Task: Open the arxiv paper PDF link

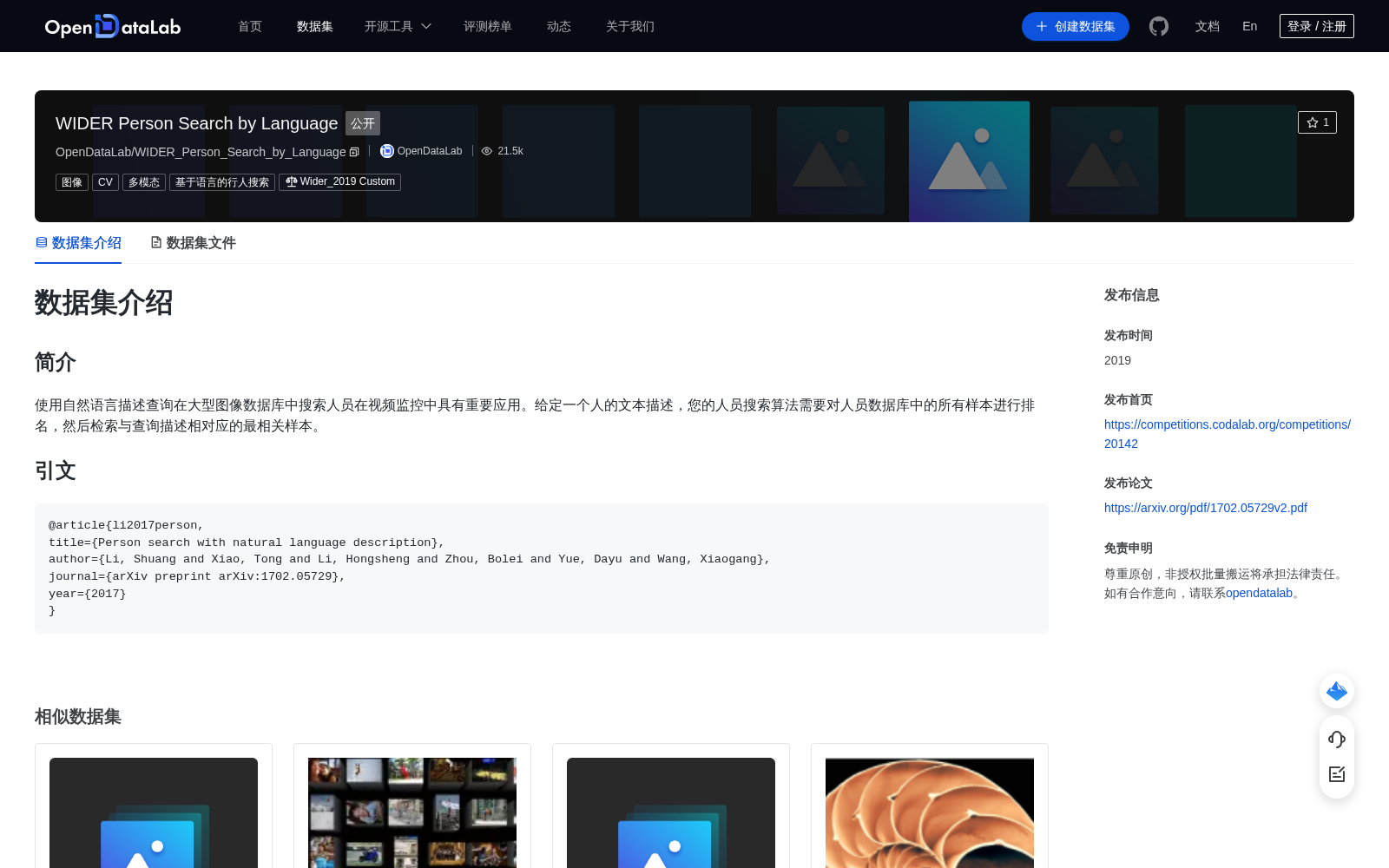Action: click(x=1206, y=508)
